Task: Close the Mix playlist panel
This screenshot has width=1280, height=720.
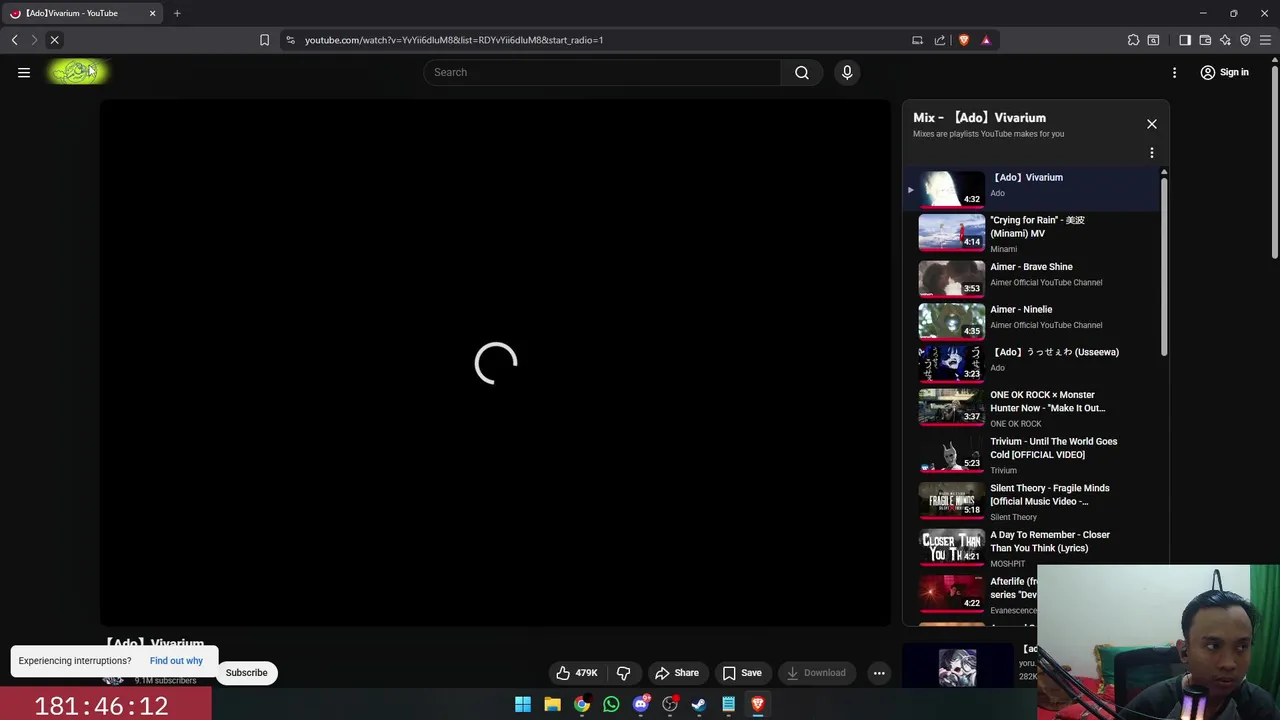Action: 1152,124
